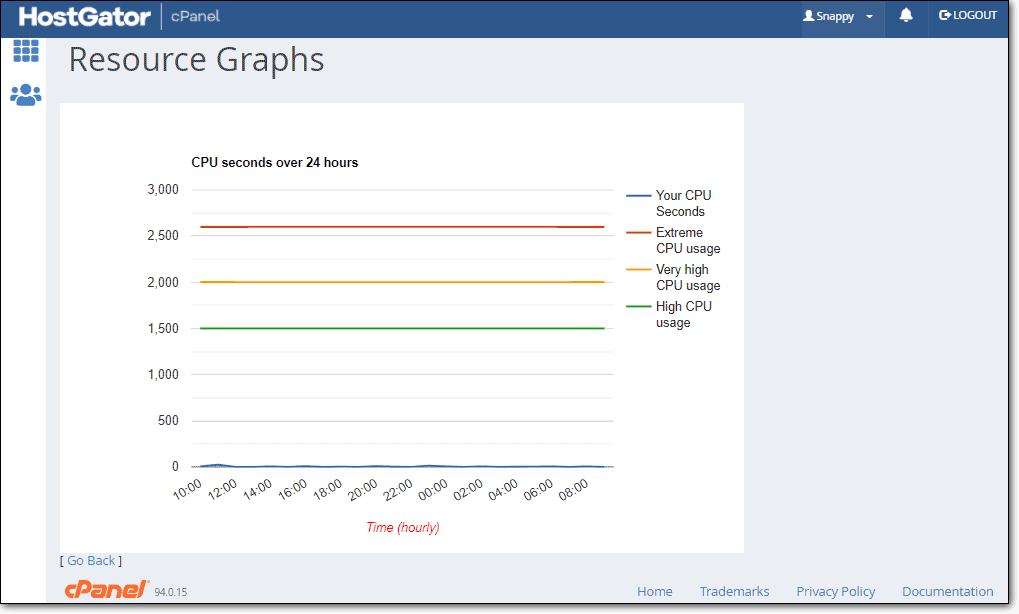
Task: Click the orange Very high CPU usage line
Action: coord(402,282)
